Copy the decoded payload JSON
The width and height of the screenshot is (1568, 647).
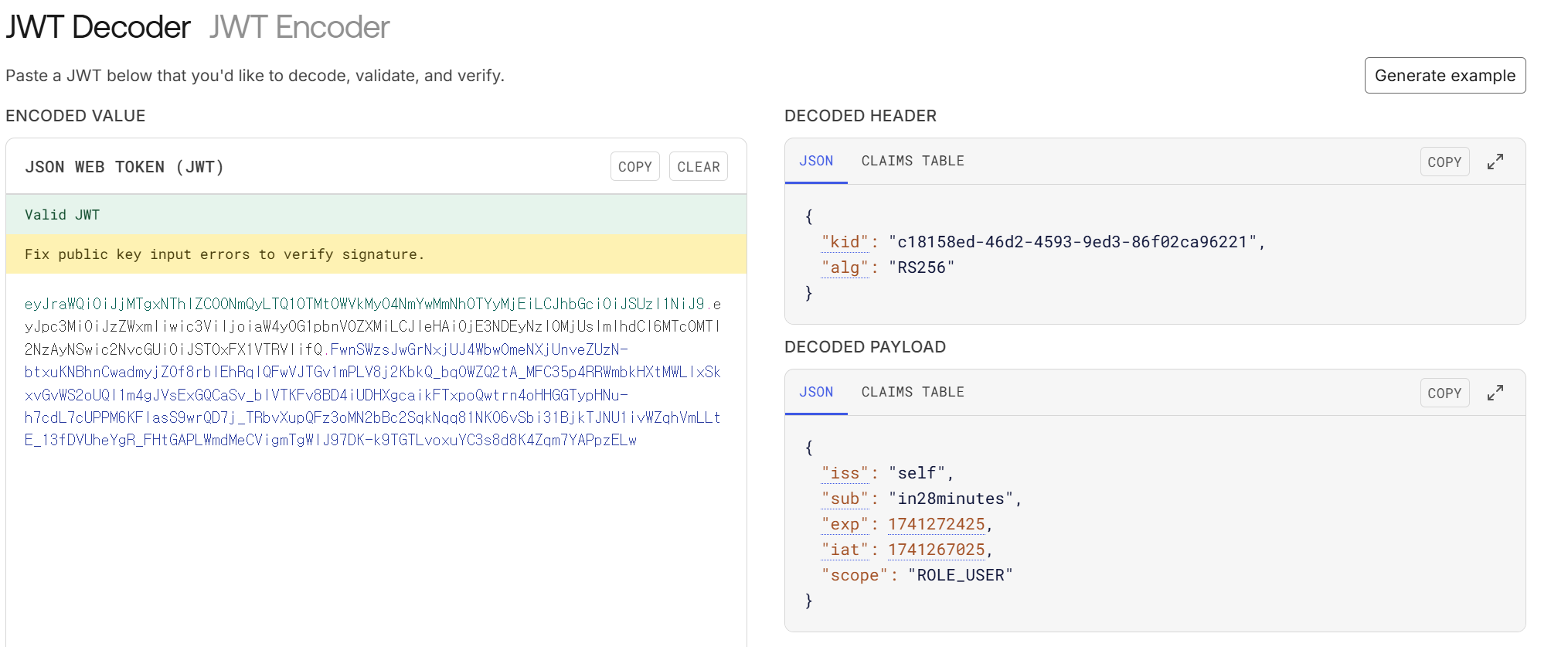click(x=1444, y=393)
